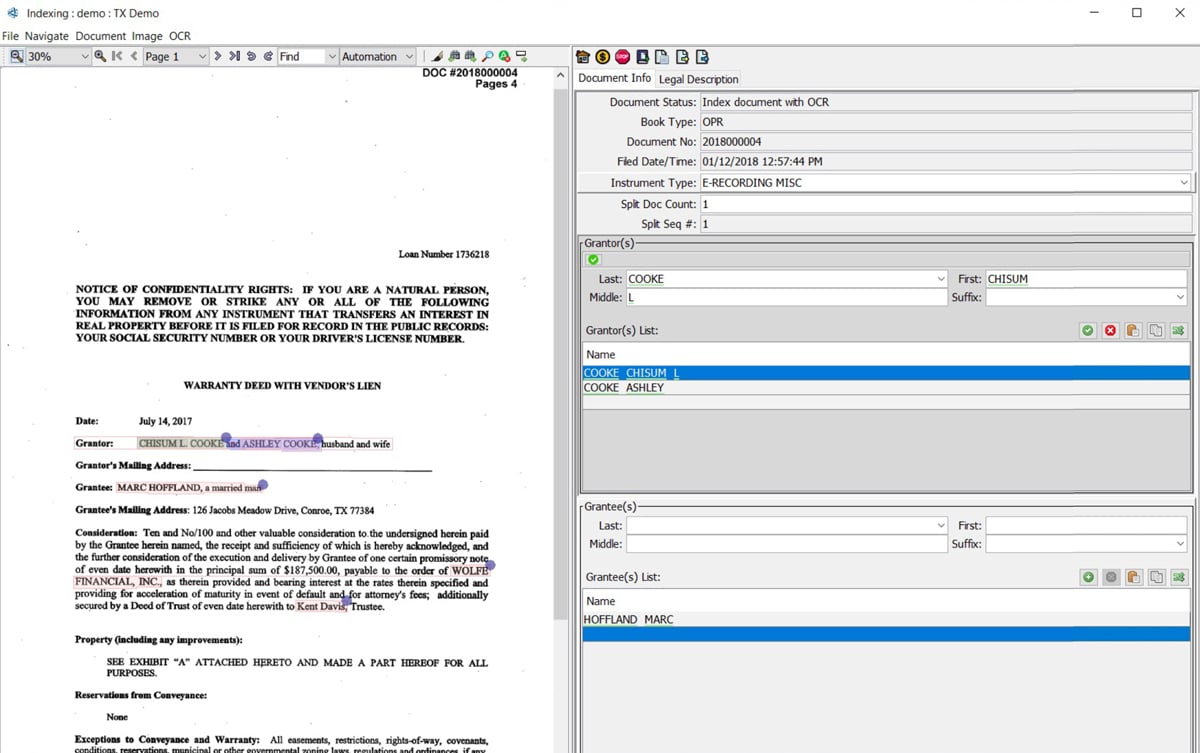Open the Page 1 selector dropdown

[202, 57]
